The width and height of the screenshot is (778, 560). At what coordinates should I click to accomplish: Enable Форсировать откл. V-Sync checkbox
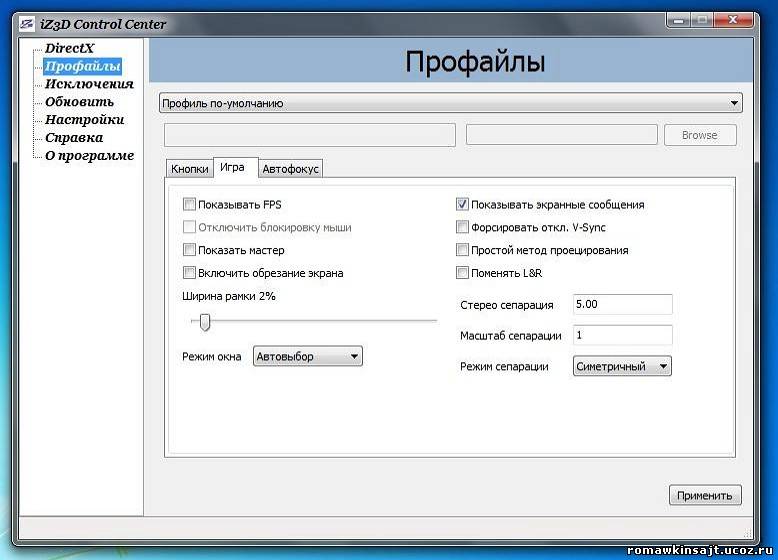tap(462, 227)
